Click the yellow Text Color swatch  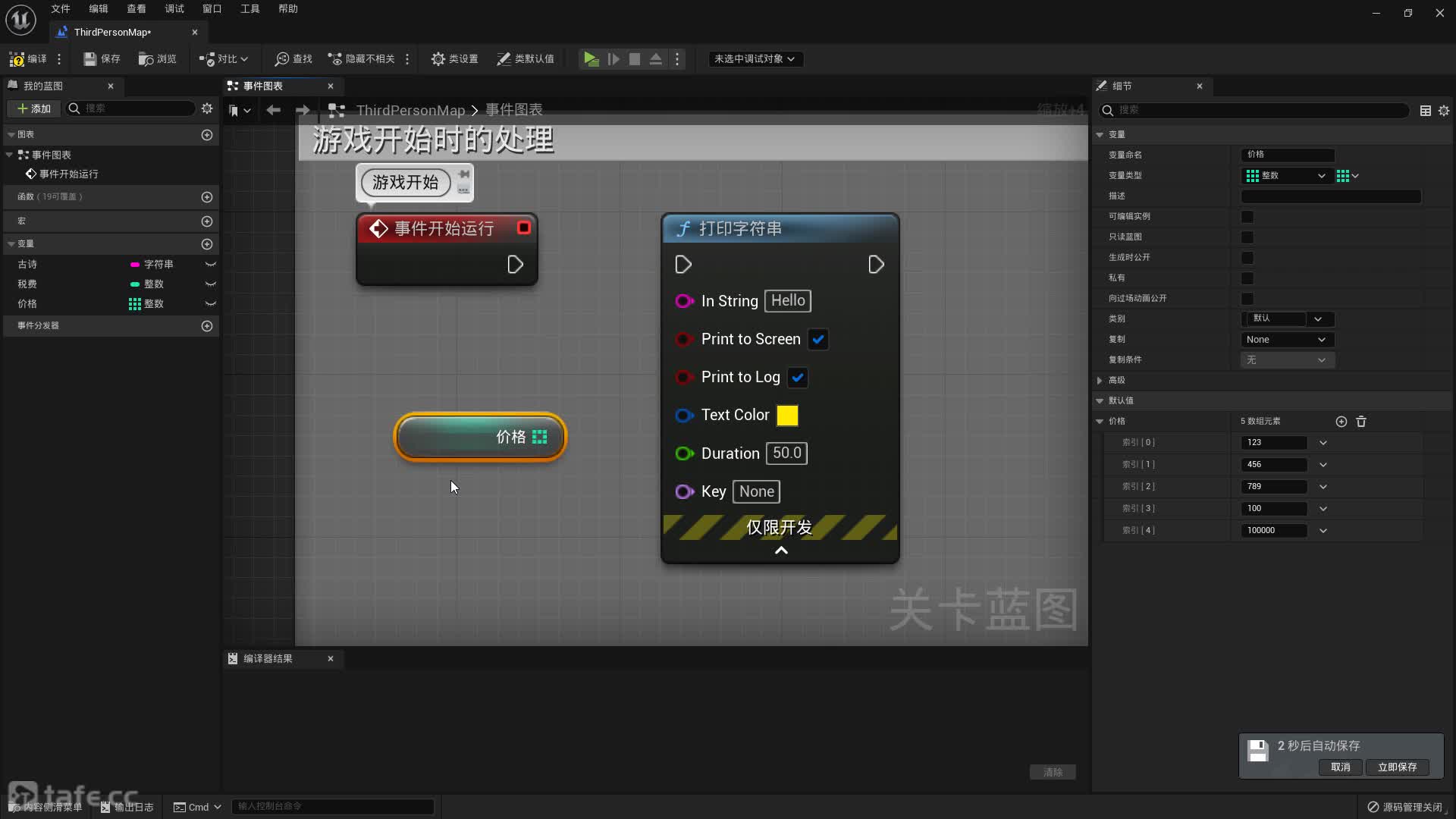787,415
